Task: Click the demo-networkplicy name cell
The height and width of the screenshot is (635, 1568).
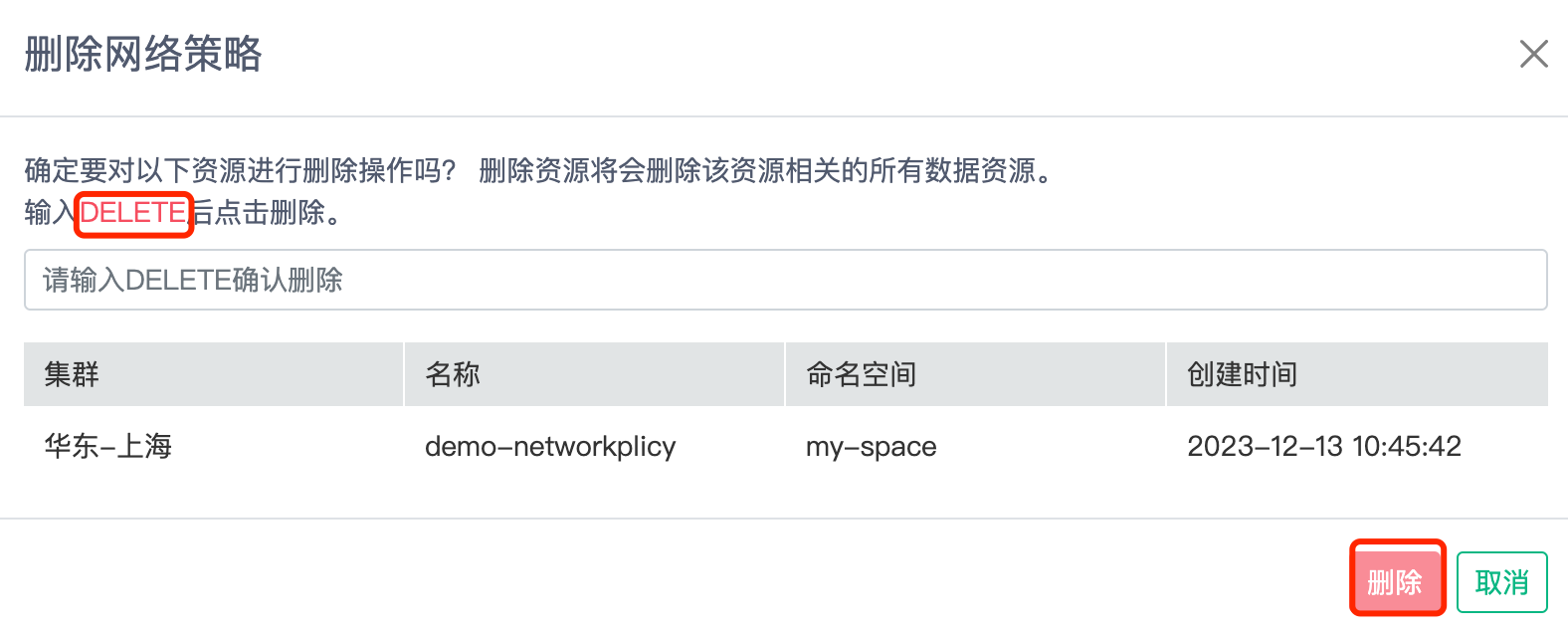Action: click(x=550, y=446)
